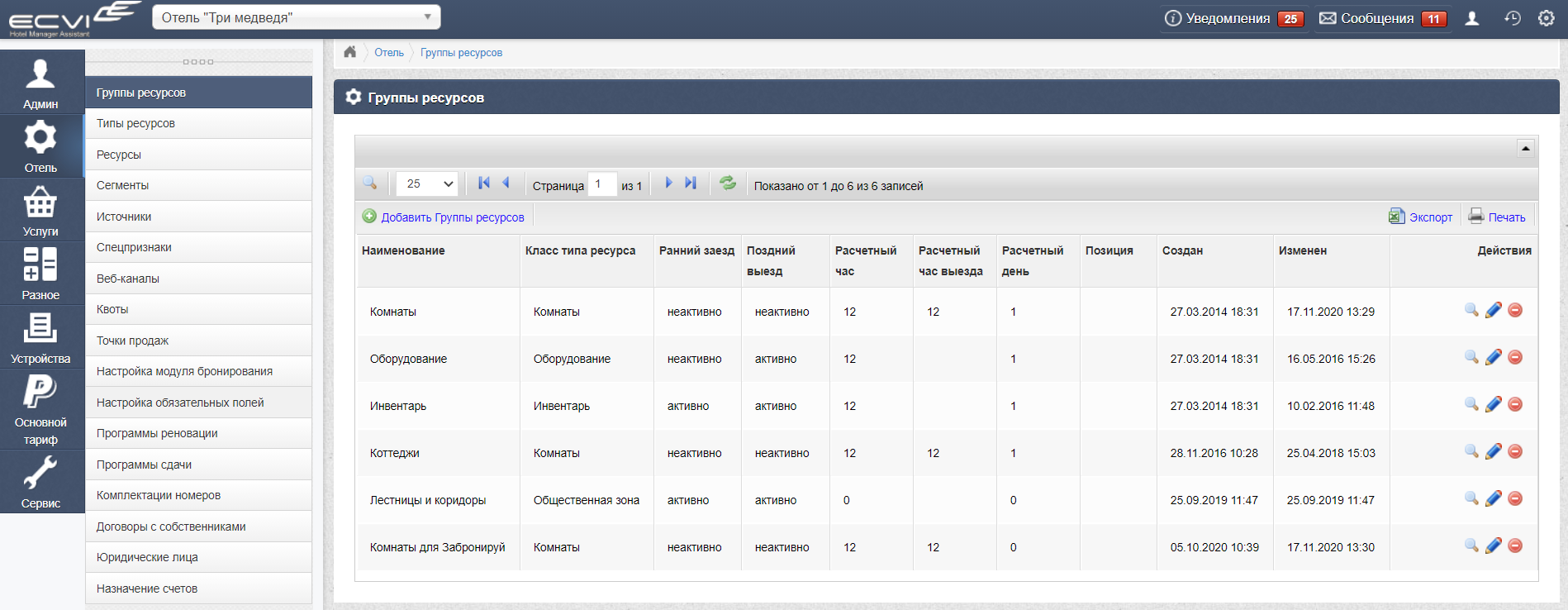Viewport: 1568px width, 610px height.
Task: Delete the Комнаты для Забронируй row
Action: (1515, 546)
